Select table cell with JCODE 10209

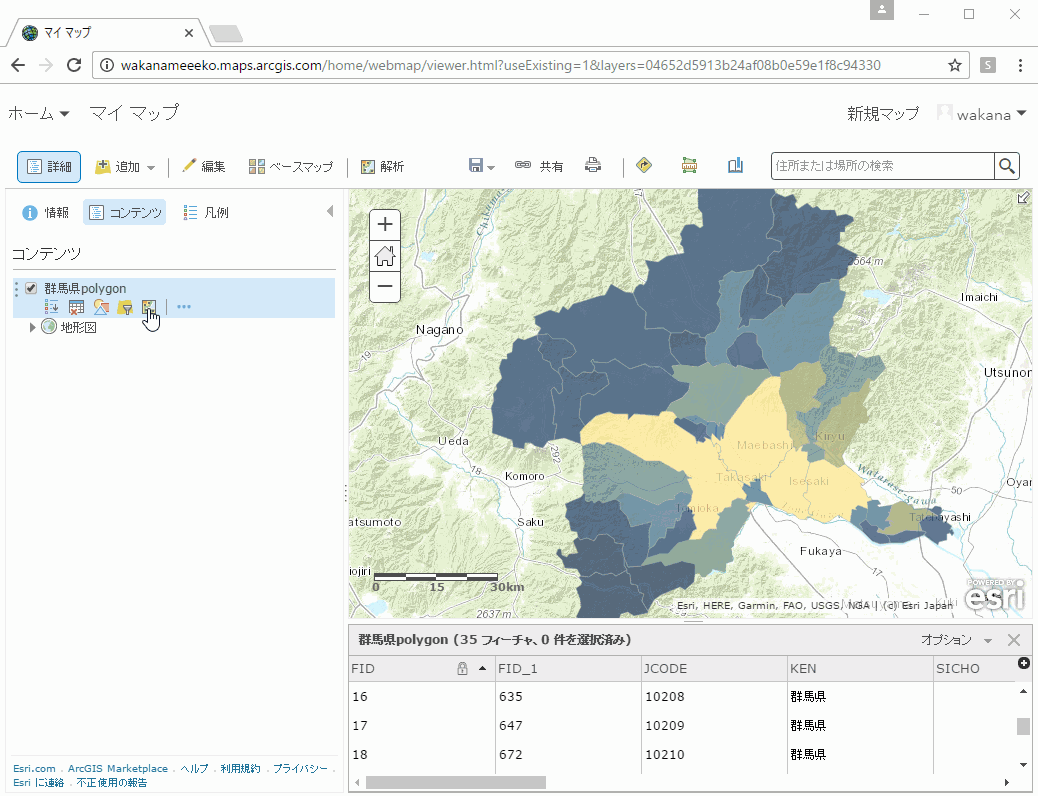[x=714, y=726]
